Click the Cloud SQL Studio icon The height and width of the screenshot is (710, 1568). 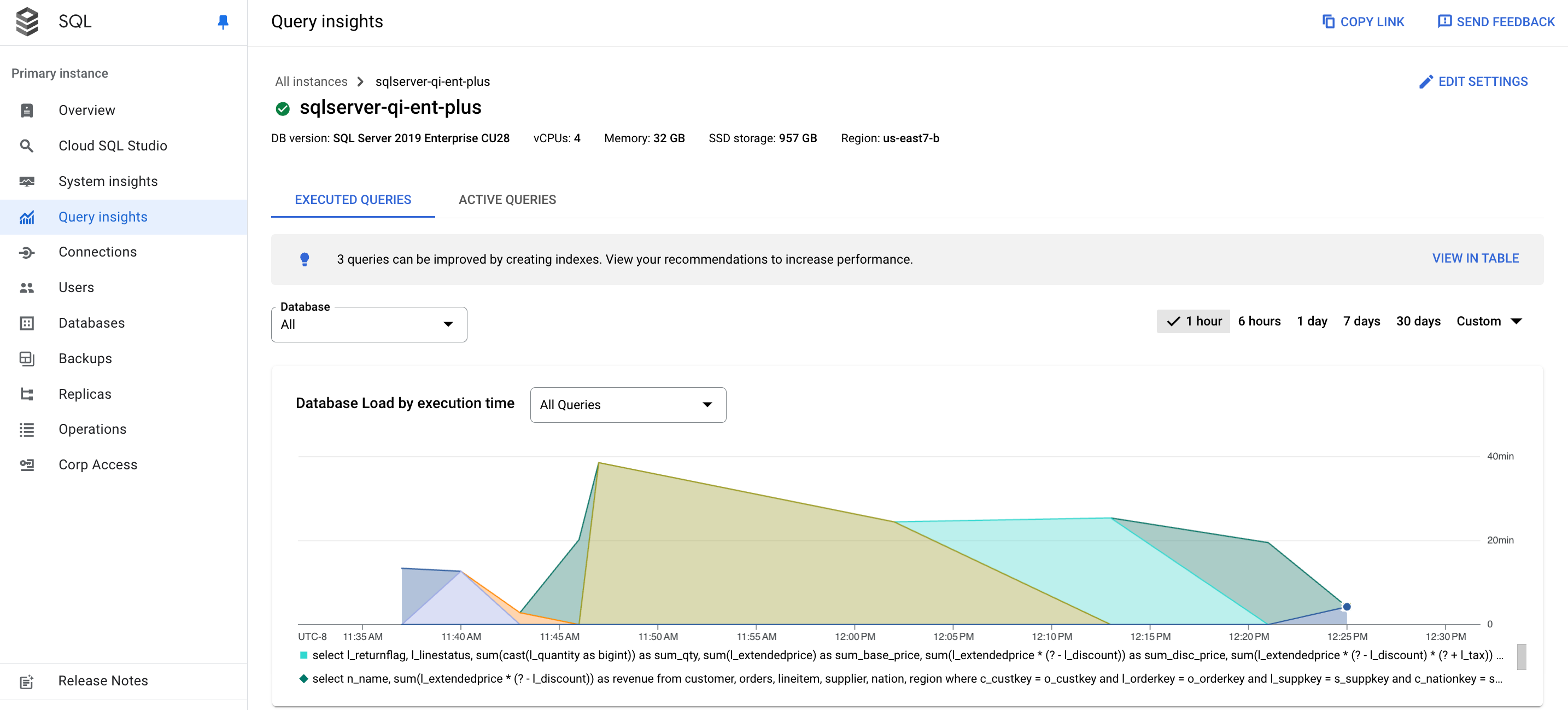[27, 145]
